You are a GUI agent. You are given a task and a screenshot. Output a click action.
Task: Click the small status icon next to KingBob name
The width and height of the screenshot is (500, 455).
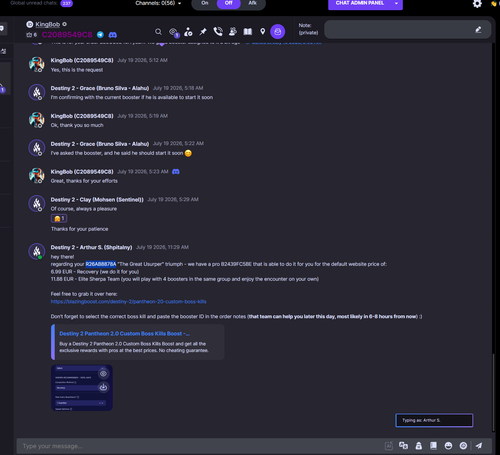tap(64, 24)
